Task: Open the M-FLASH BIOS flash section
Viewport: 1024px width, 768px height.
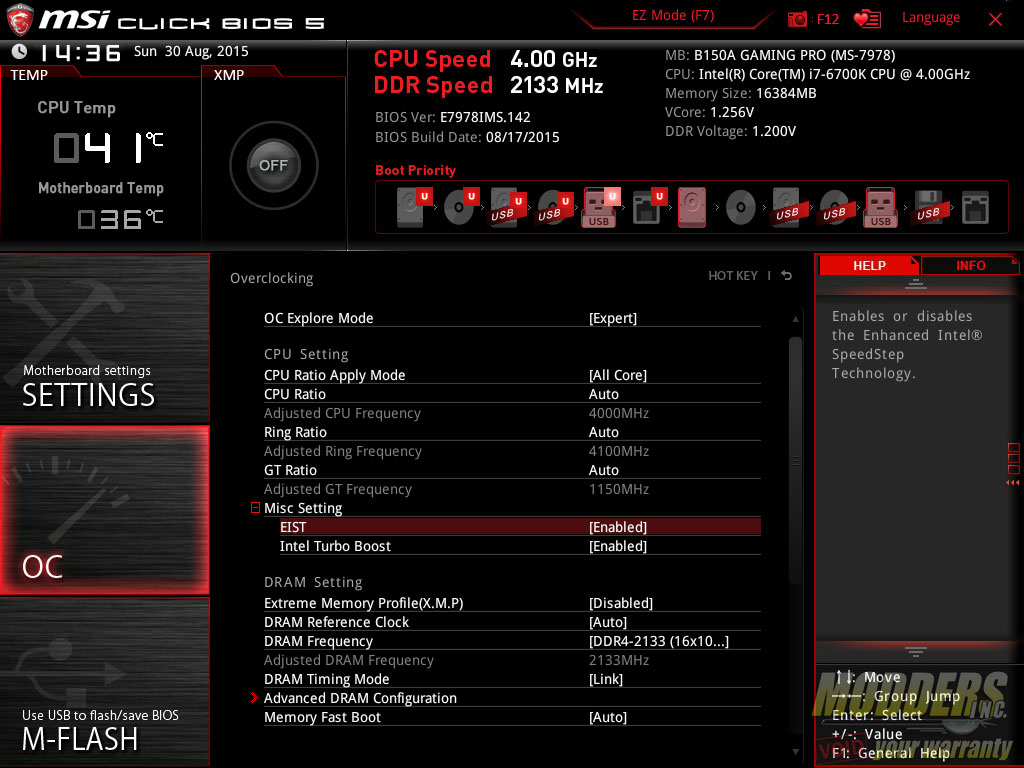Action: coord(105,682)
